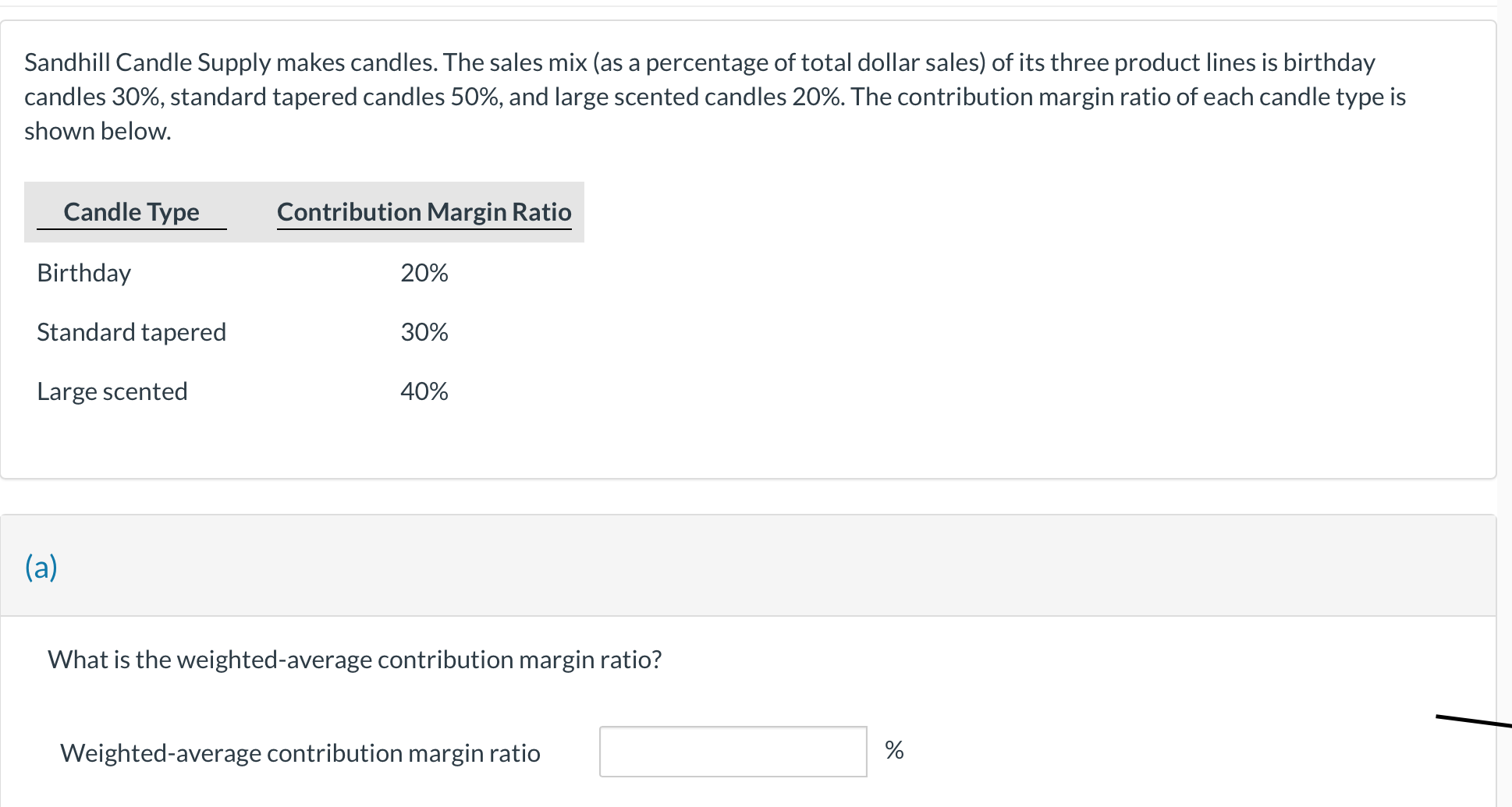Viewport: 1512px width, 807px height.
Task: Click the Candle Type column header
Action: tap(131, 212)
